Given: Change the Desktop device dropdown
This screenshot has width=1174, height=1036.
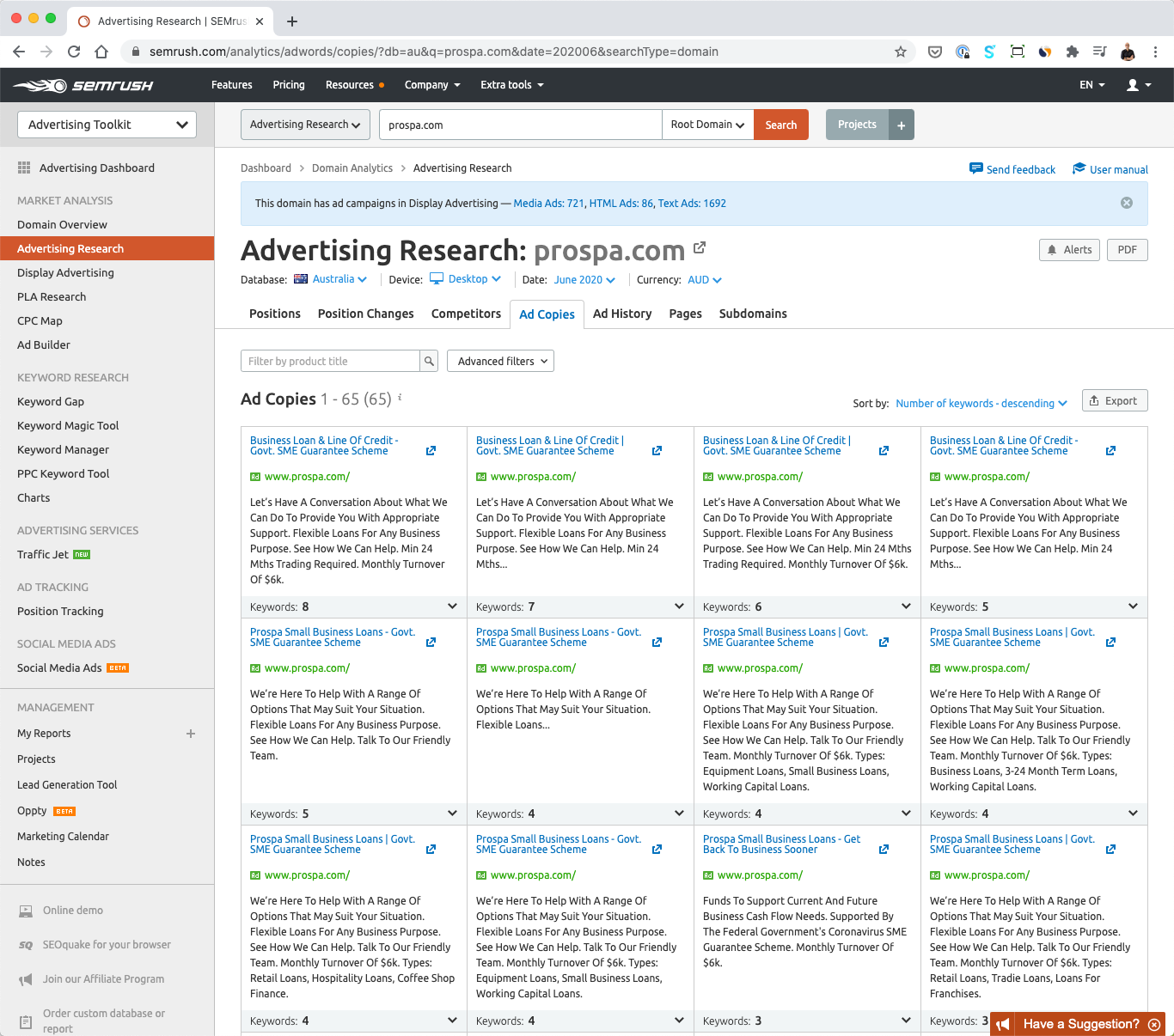Looking at the screenshot, I should pos(465,279).
